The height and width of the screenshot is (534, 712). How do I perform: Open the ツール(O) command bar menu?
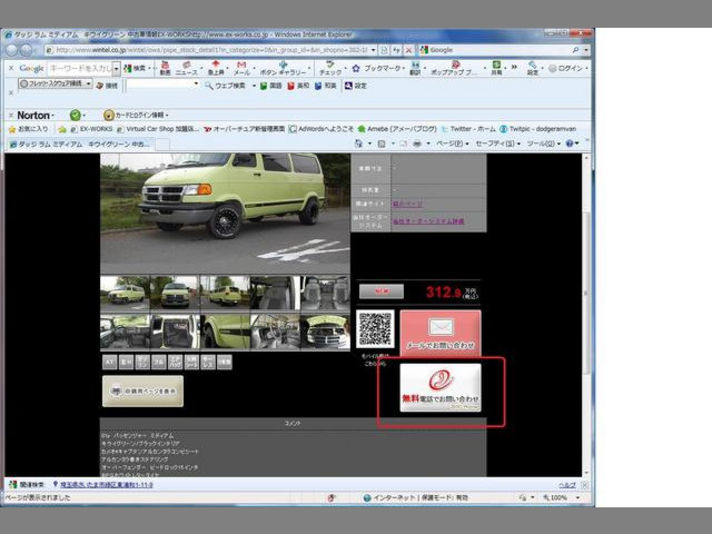click(543, 143)
